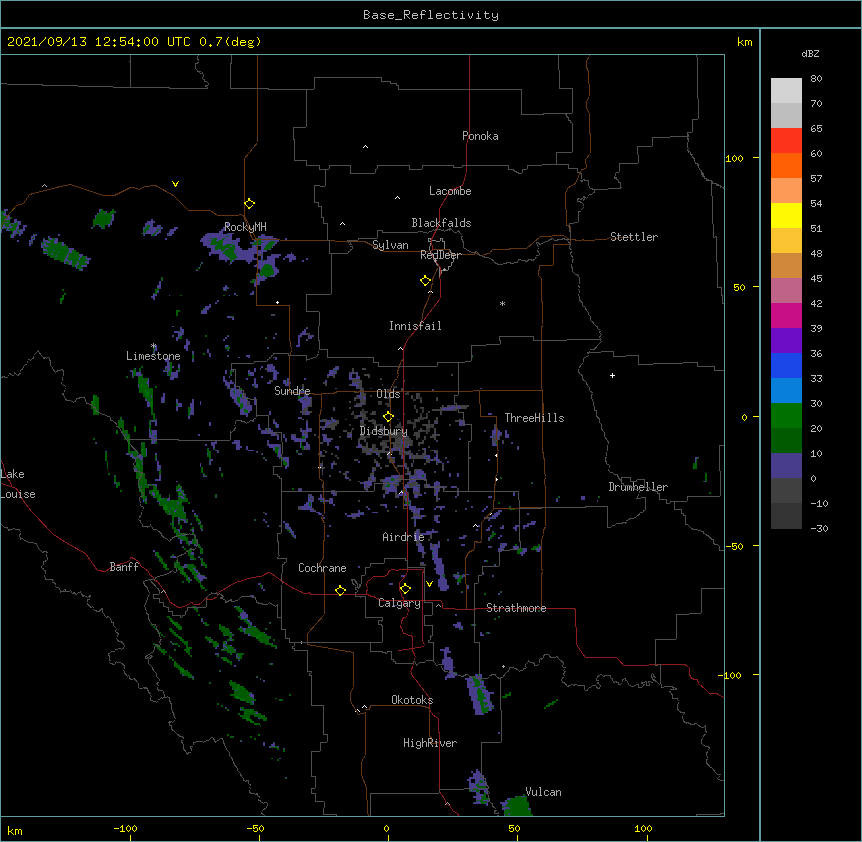Select the blue 36 dBZ legend color
The width and height of the screenshot is (862, 842).
[786, 365]
